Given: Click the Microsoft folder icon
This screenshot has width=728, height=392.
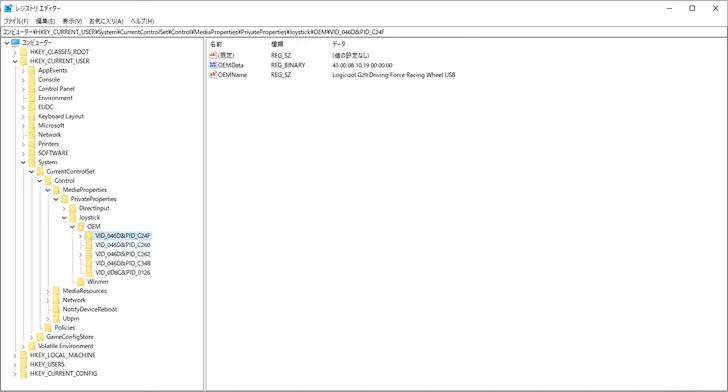Looking at the screenshot, I should [x=32, y=125].
